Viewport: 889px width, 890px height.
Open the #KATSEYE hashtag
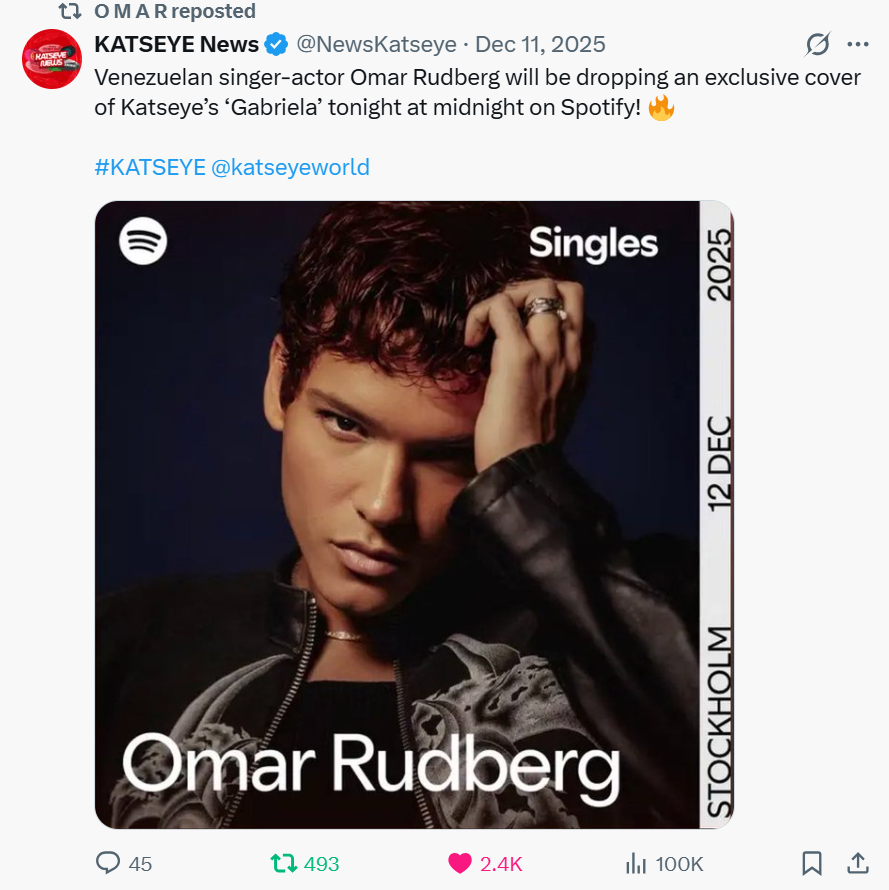pos(150,167)
